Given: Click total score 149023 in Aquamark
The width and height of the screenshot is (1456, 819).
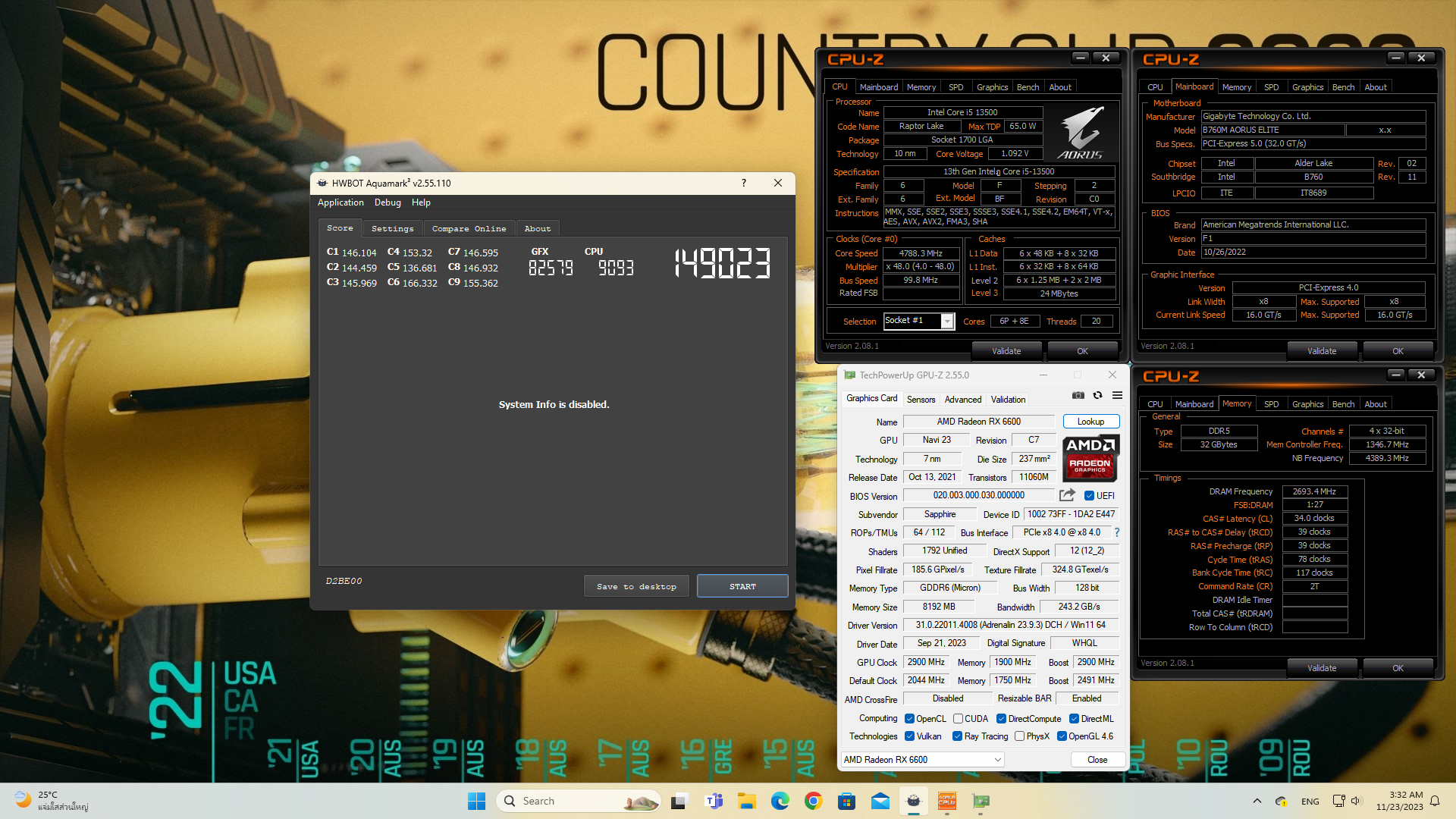Looking at the screenshot, I should (x=722, y=263).
